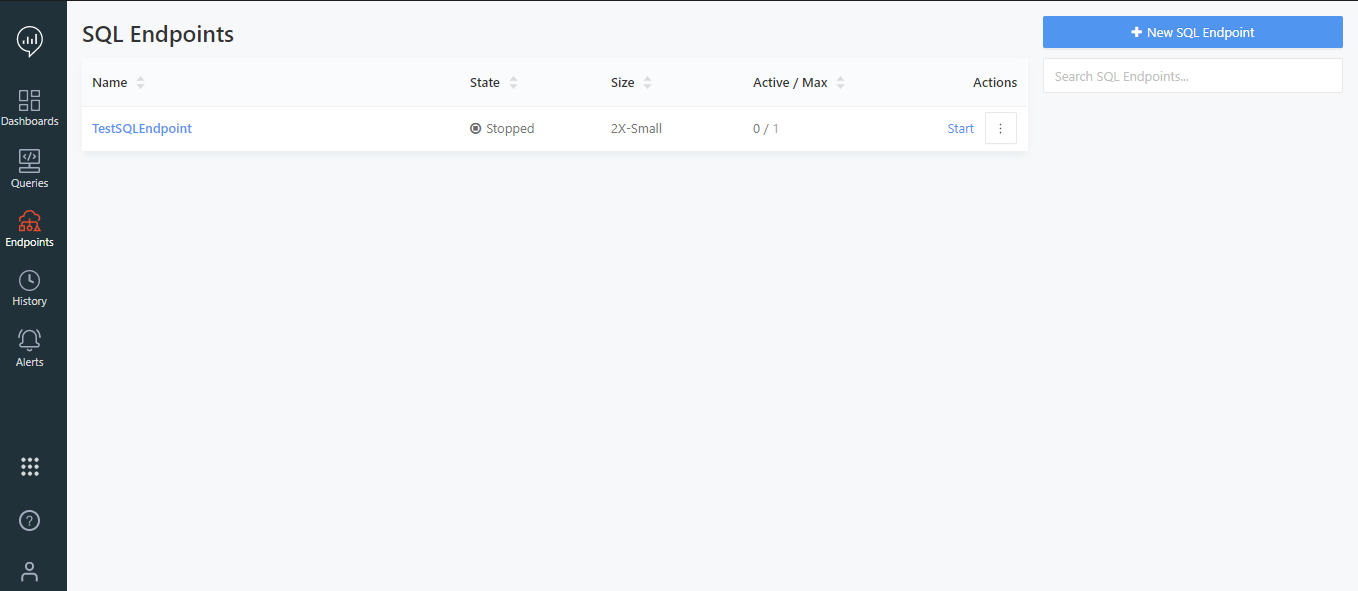
Task: Click the SQL Endpoints page heading
Action: click(158, 34)
